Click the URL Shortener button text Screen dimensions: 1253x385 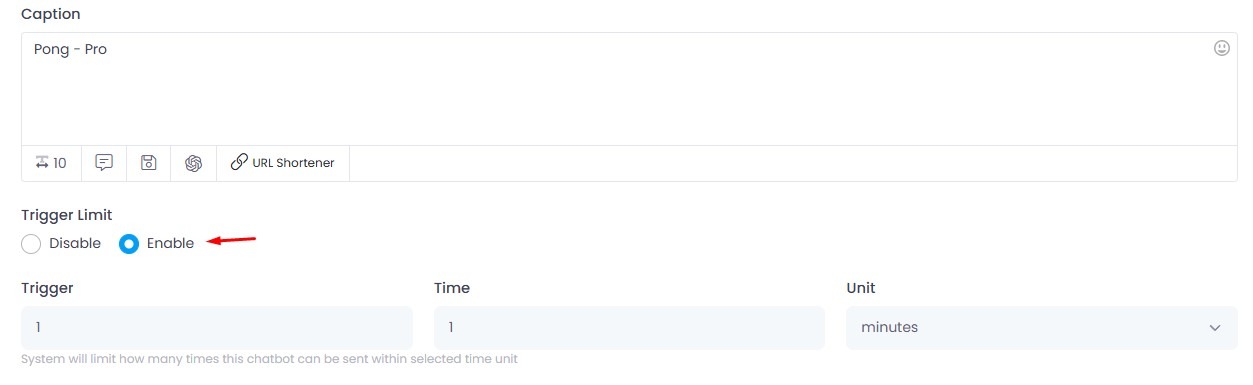tap(293, 163)
